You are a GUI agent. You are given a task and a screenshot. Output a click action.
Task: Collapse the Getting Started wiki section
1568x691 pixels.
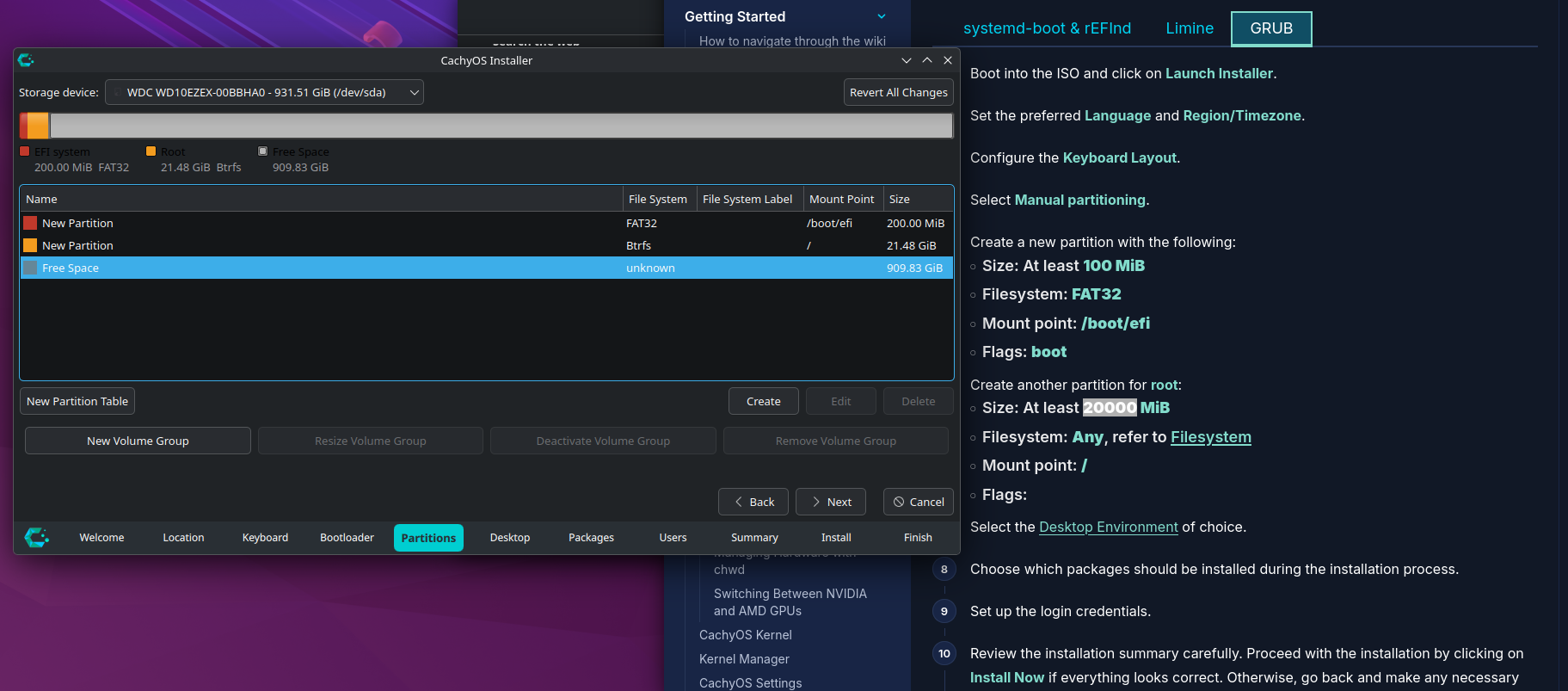[x=881, y=16]
